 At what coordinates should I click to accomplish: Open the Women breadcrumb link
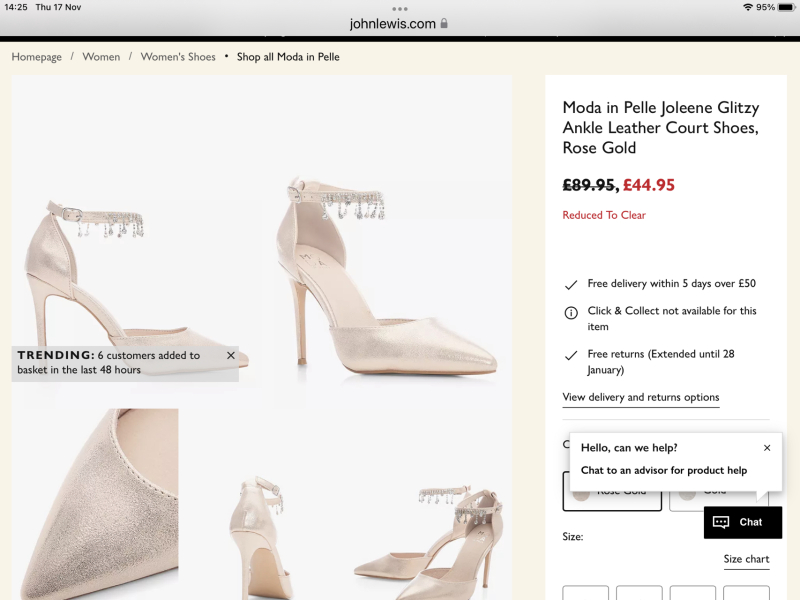101,57
